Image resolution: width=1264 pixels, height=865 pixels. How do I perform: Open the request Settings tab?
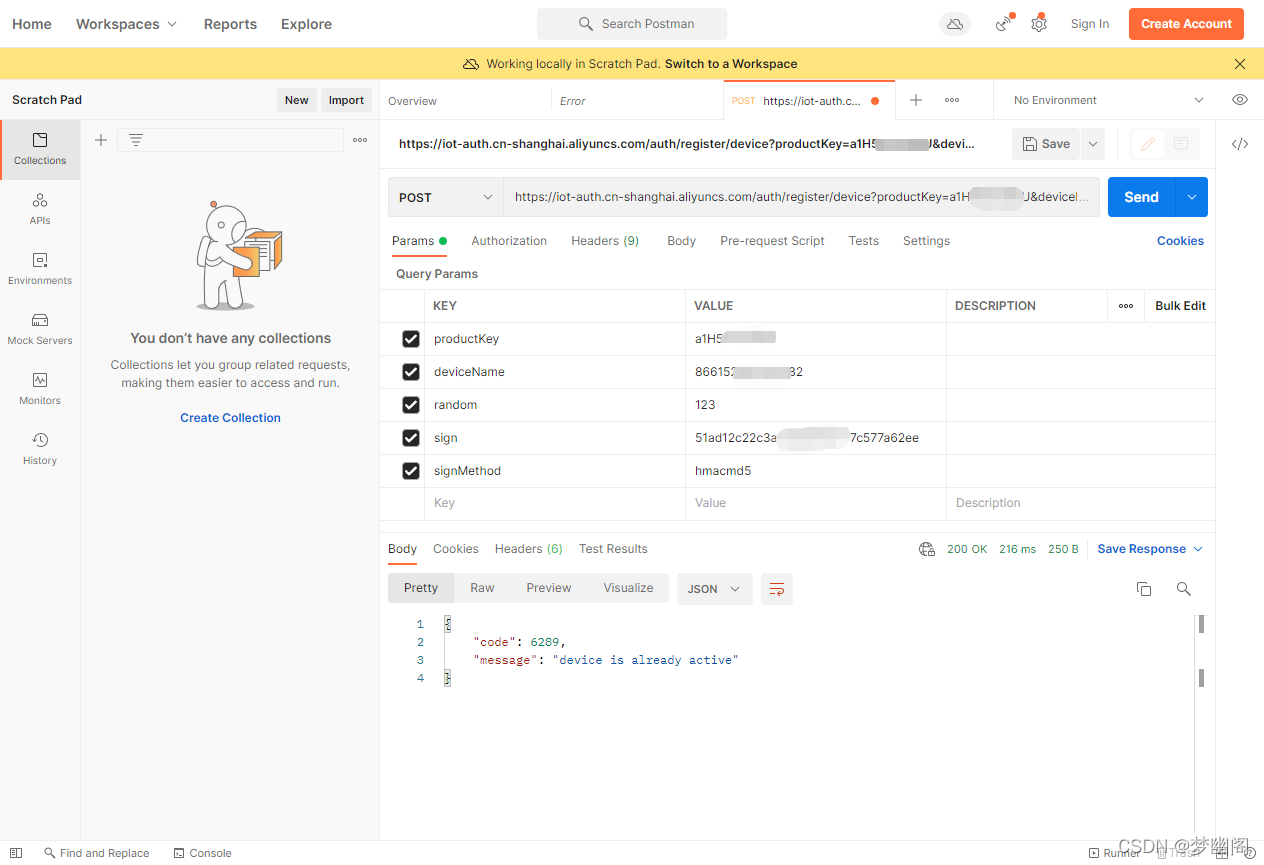point(926,241)
